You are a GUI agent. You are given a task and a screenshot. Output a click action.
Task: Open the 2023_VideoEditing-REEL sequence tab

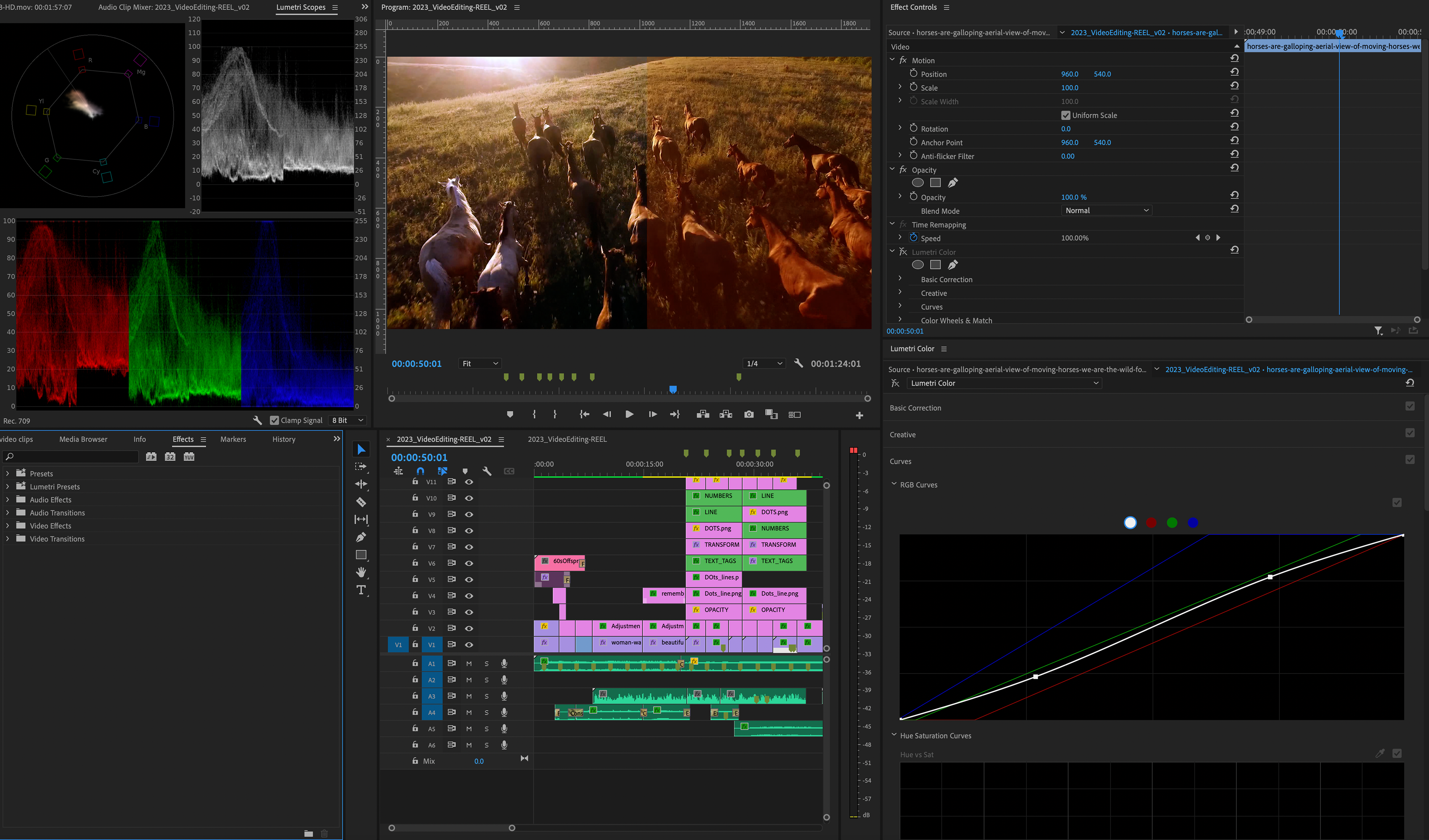tap(567, 439)
